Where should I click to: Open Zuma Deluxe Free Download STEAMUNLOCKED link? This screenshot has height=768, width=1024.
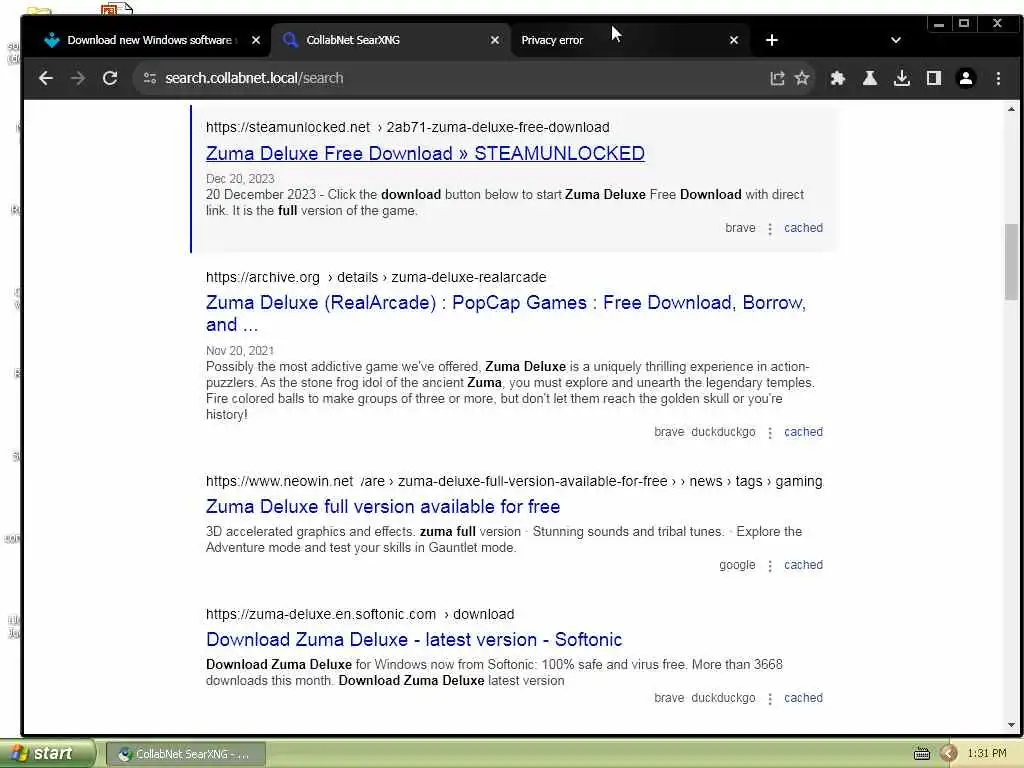tap(425, 153)
